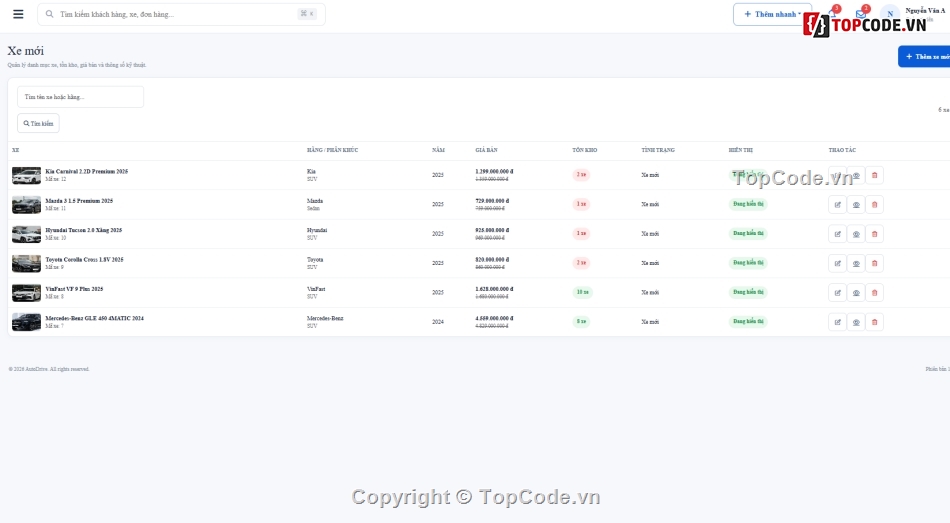Delete the Mercedes-Benz GLE 450 row

point(874,322)
